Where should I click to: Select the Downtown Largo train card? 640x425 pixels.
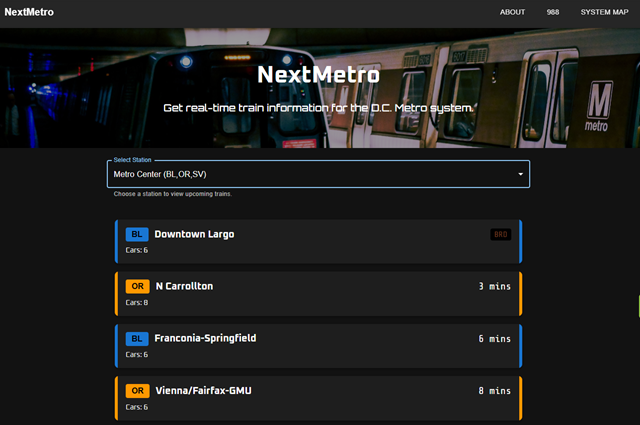318,242
